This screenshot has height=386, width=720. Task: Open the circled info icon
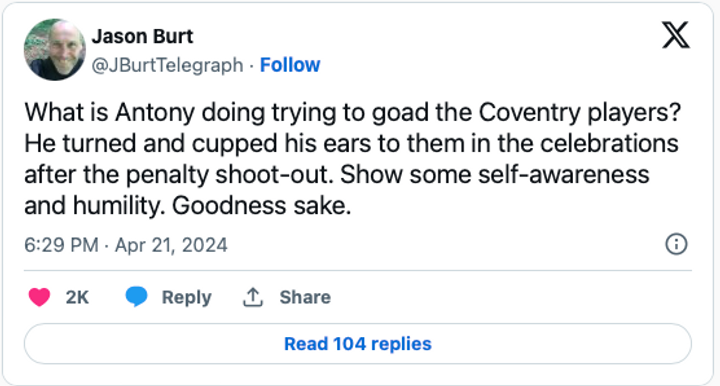click(x=676, y=244)
